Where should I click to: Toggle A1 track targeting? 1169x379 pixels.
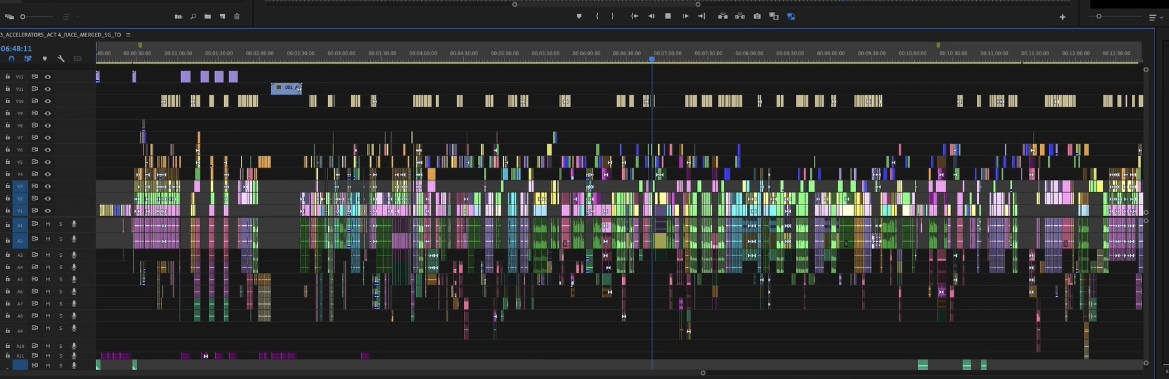coord(20,225)
